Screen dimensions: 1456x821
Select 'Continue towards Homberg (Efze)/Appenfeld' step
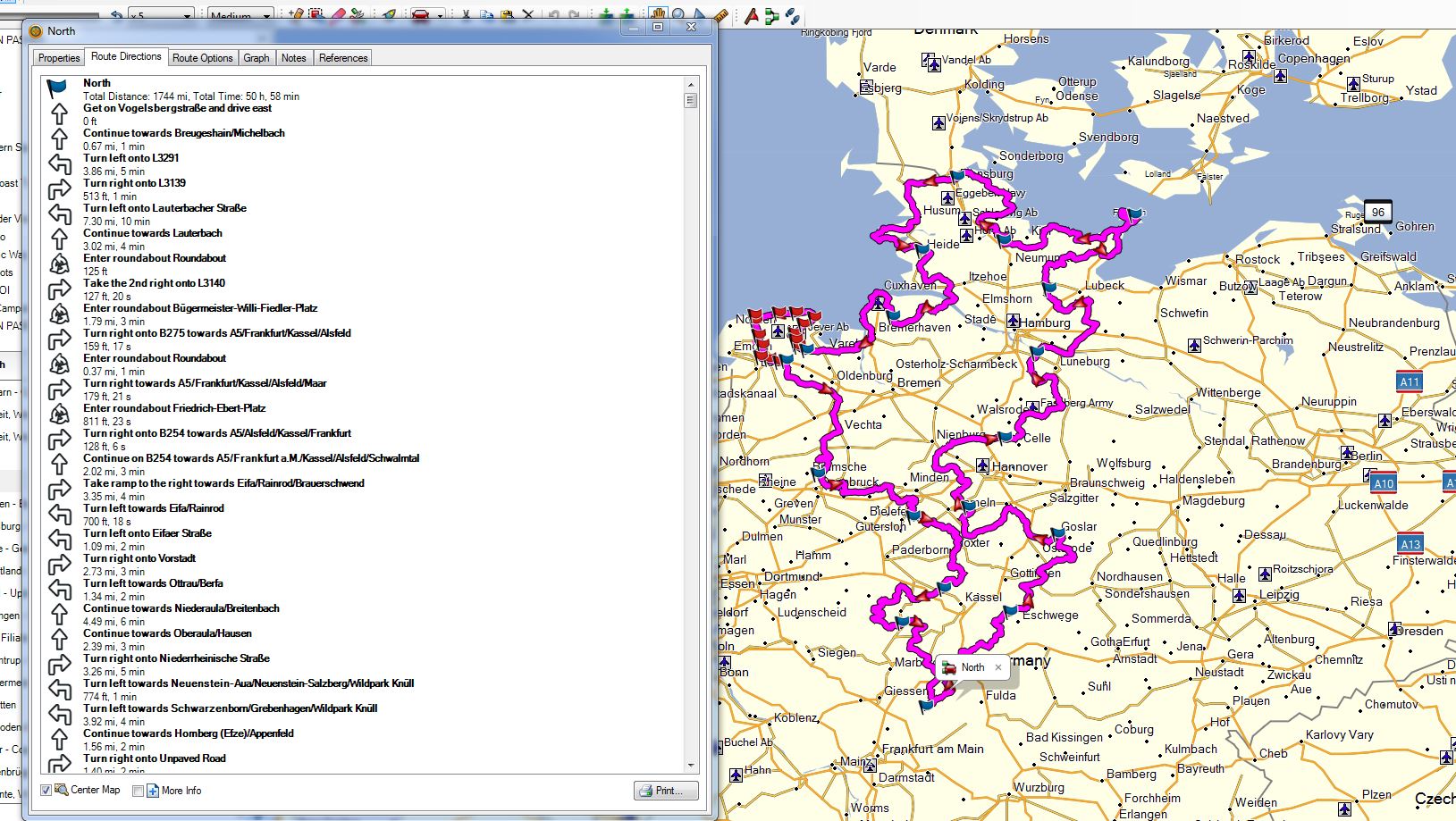click(x=189, y=733)
